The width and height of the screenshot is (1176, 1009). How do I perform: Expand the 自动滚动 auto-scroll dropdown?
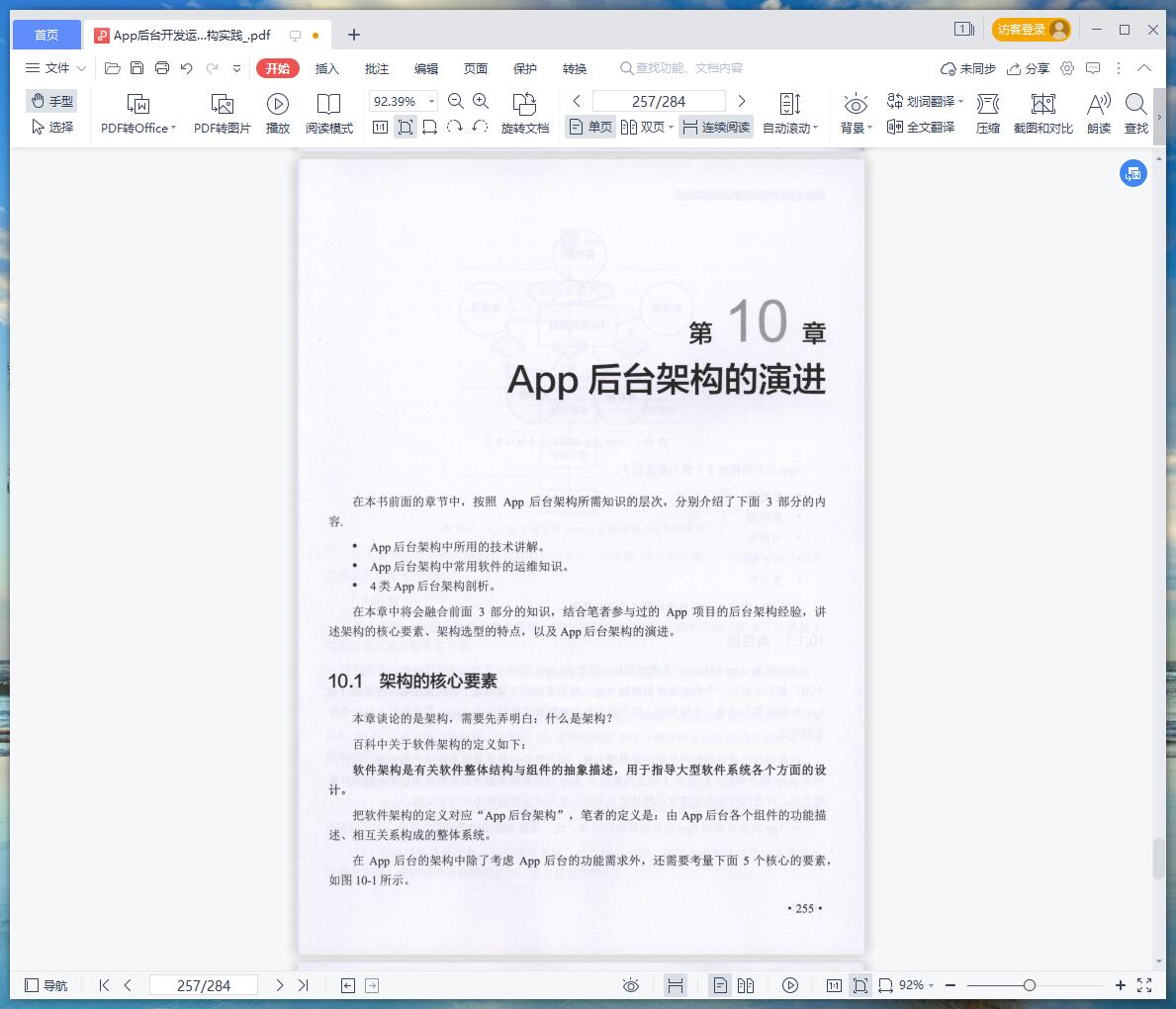[x=815, y=128]
